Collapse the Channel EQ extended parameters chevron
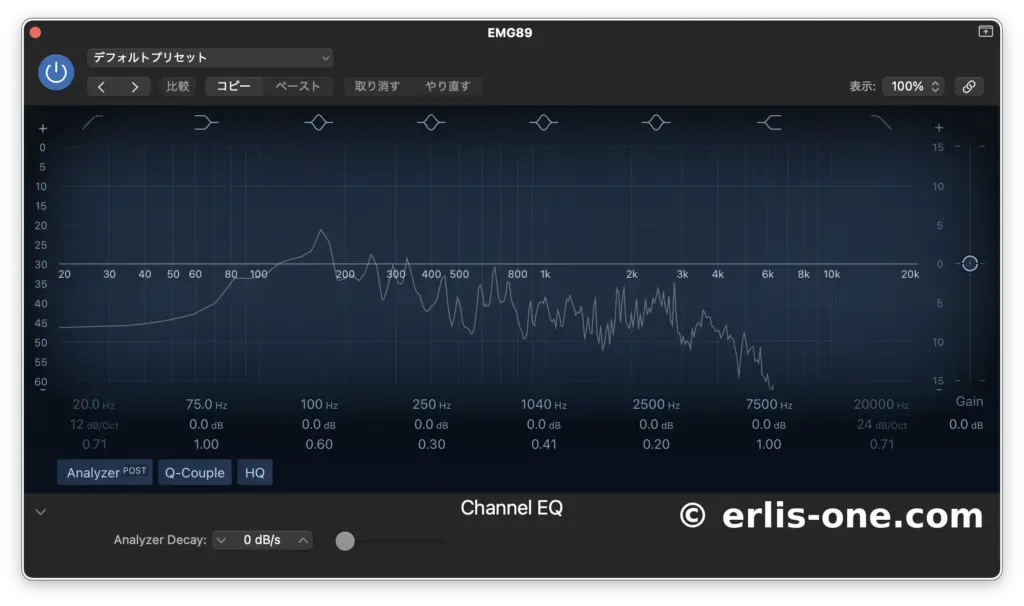This screenshot has width=1024, height=606. 41,512
